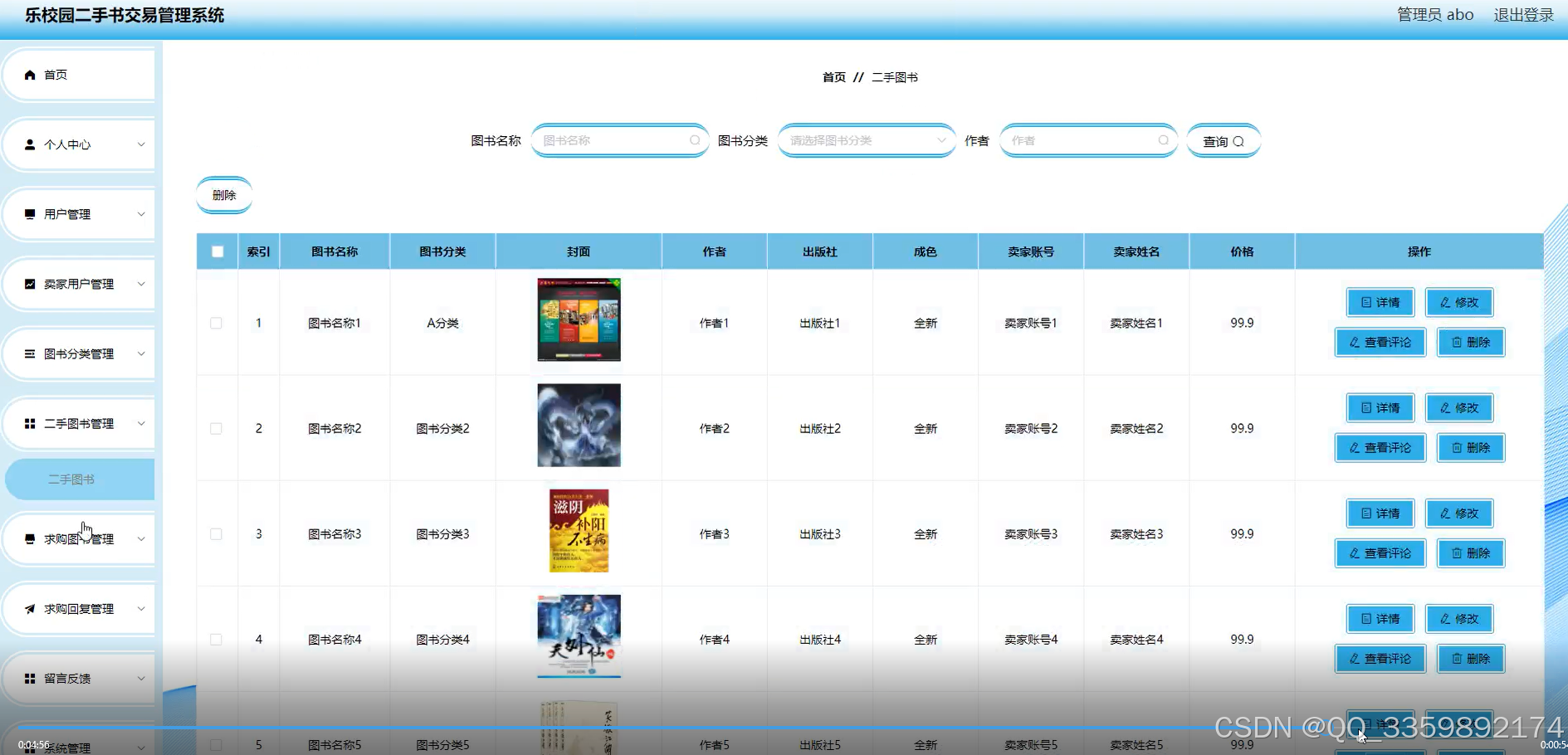The image size is (1568, 755).
Task: Click the 二手图书管理 grid icon
Action: pyautogui.click(x=29, y=422)
